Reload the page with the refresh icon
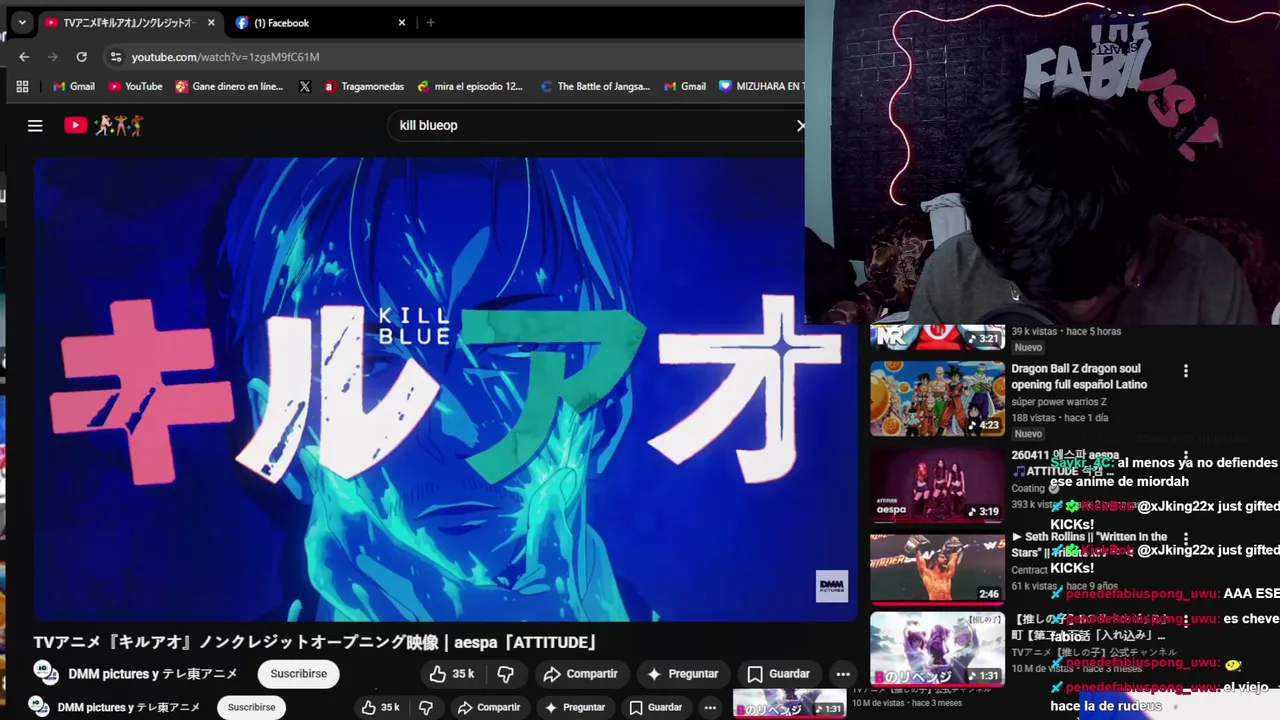The width and height of the screenshot is (1280, 720). (x=82, y=57)
